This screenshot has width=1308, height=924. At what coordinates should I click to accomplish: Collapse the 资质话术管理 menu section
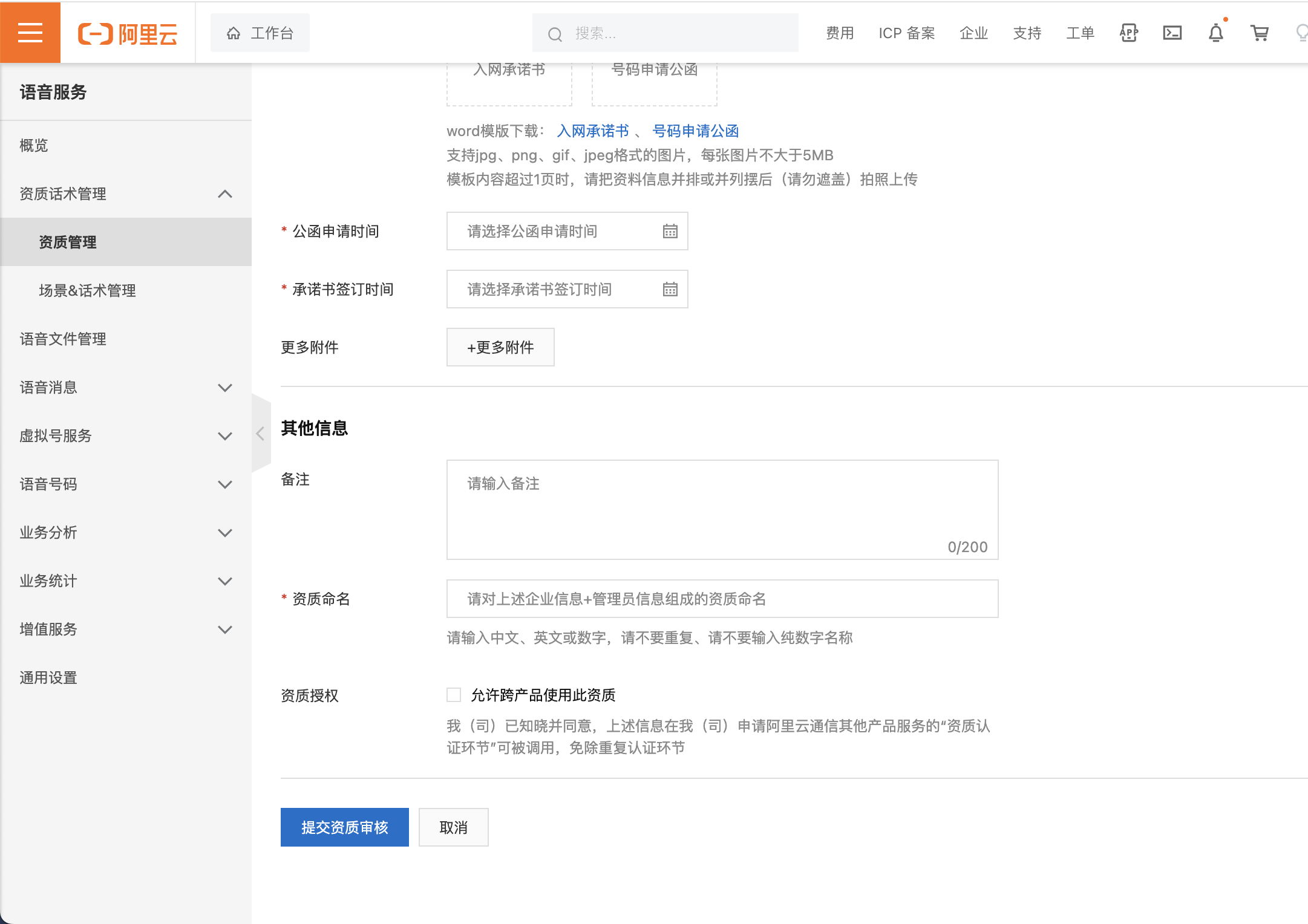[x=224, y=194]
